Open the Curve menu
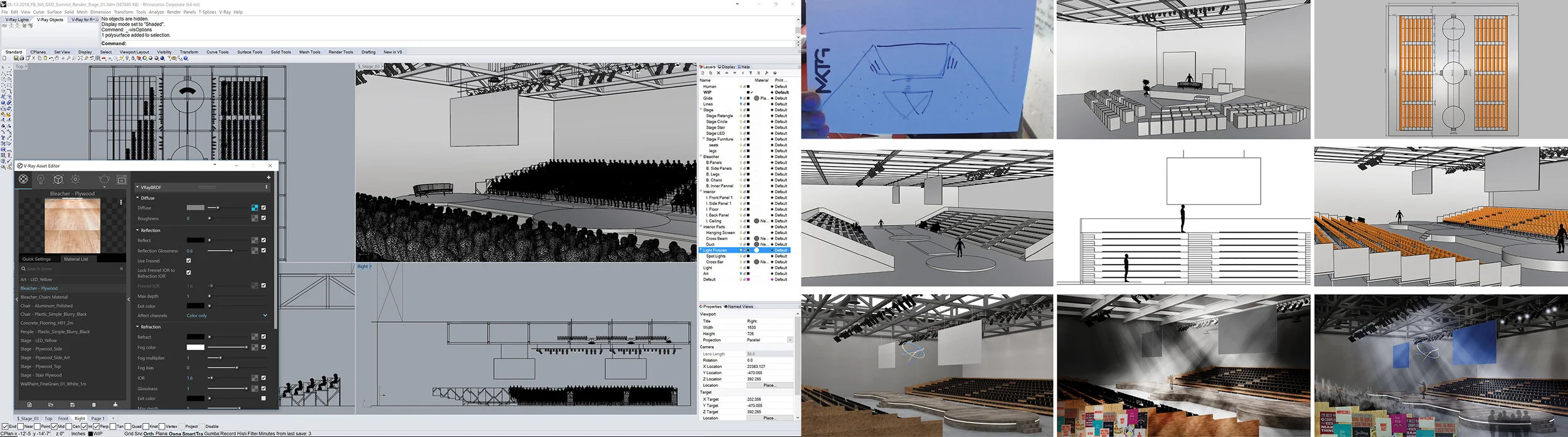The height and width of the screenshot is (437, 1568). click(38, 12)
